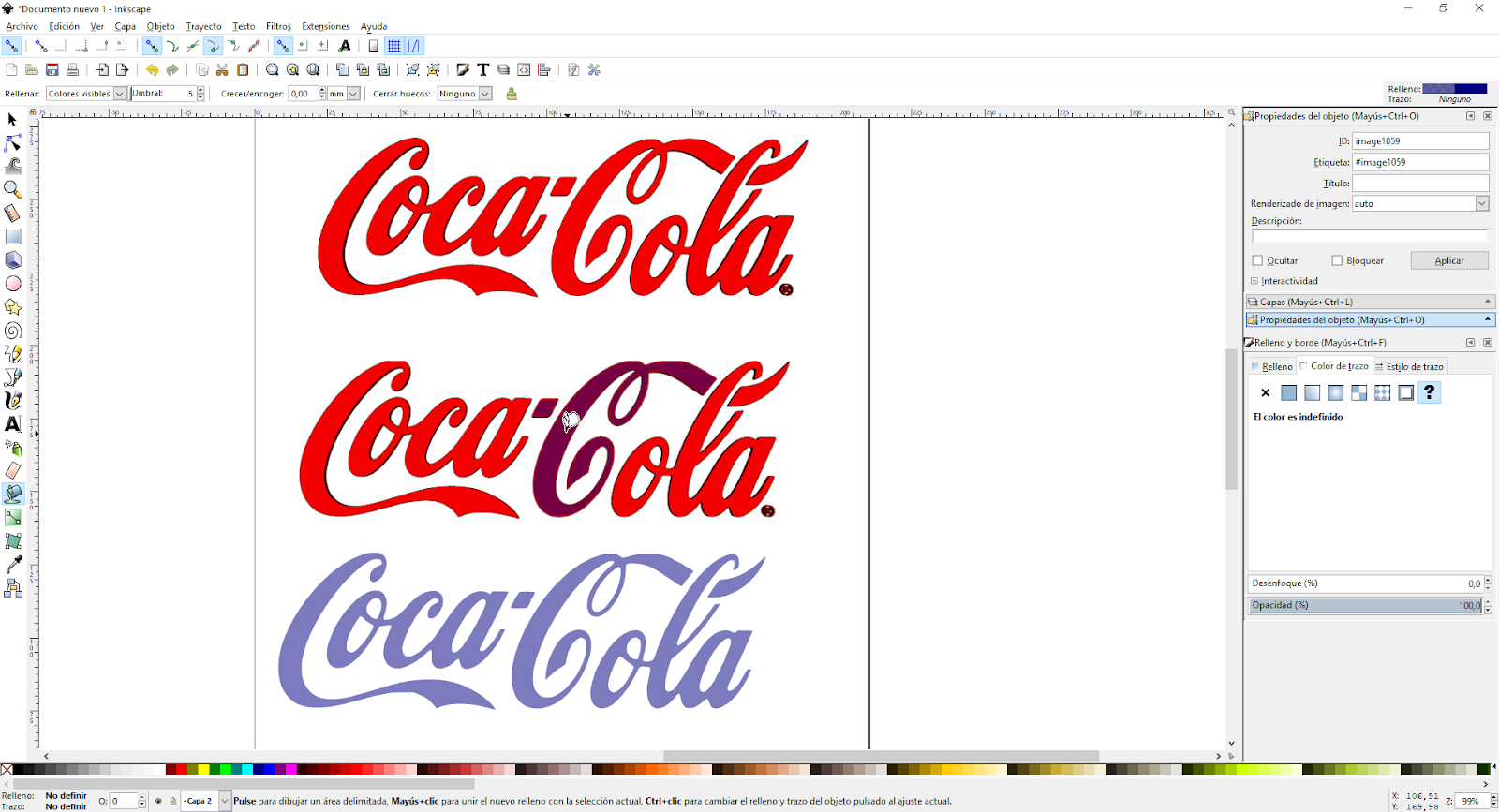This screenshot has height=812, width=1499.
Task: Reset paint bucket parameters to defaults
Action: tap(512, 94)
